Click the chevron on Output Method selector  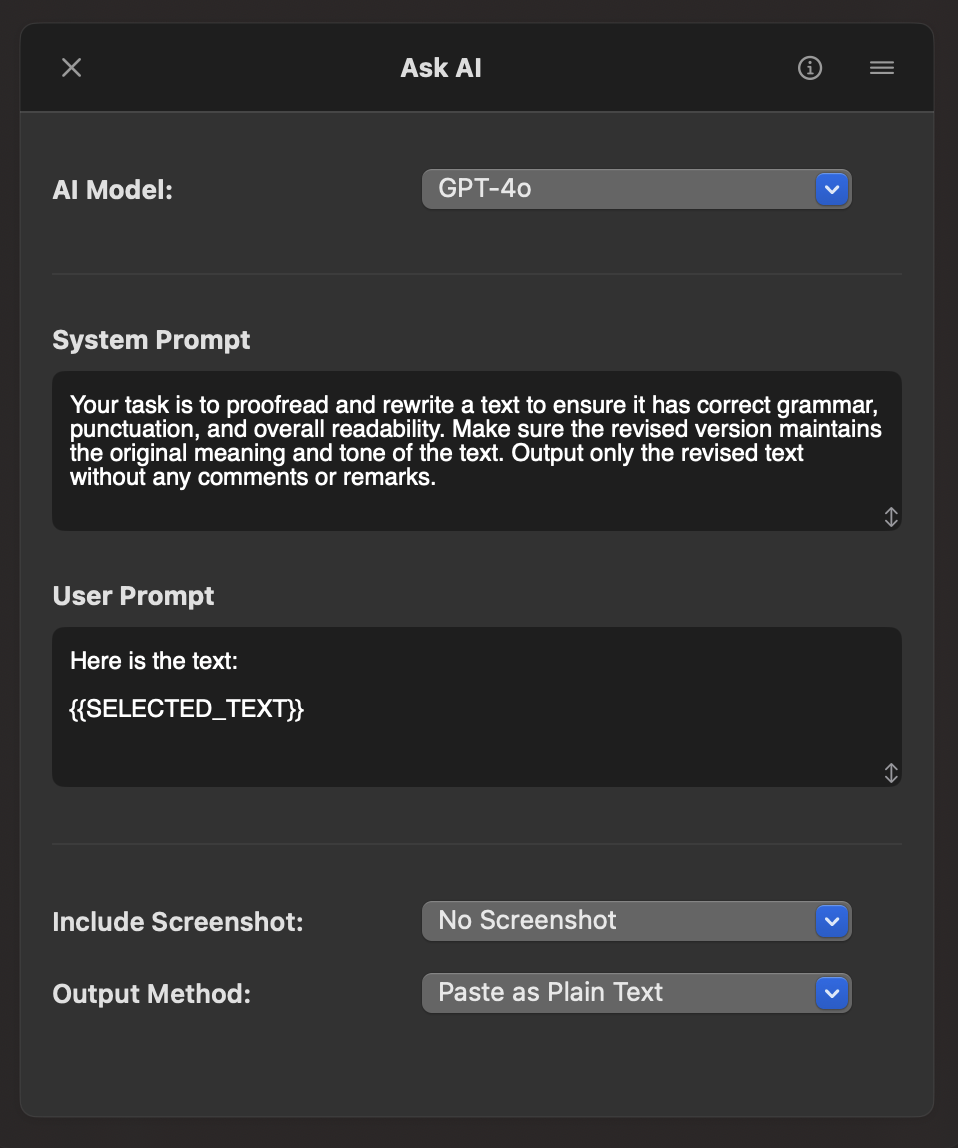pos(832,993)
